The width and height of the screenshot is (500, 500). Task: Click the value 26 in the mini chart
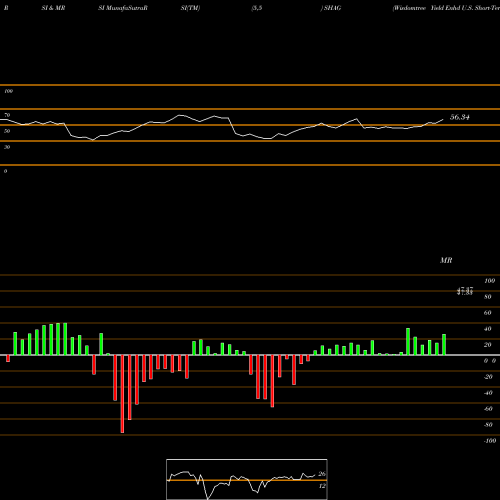(x=322, y=474)
